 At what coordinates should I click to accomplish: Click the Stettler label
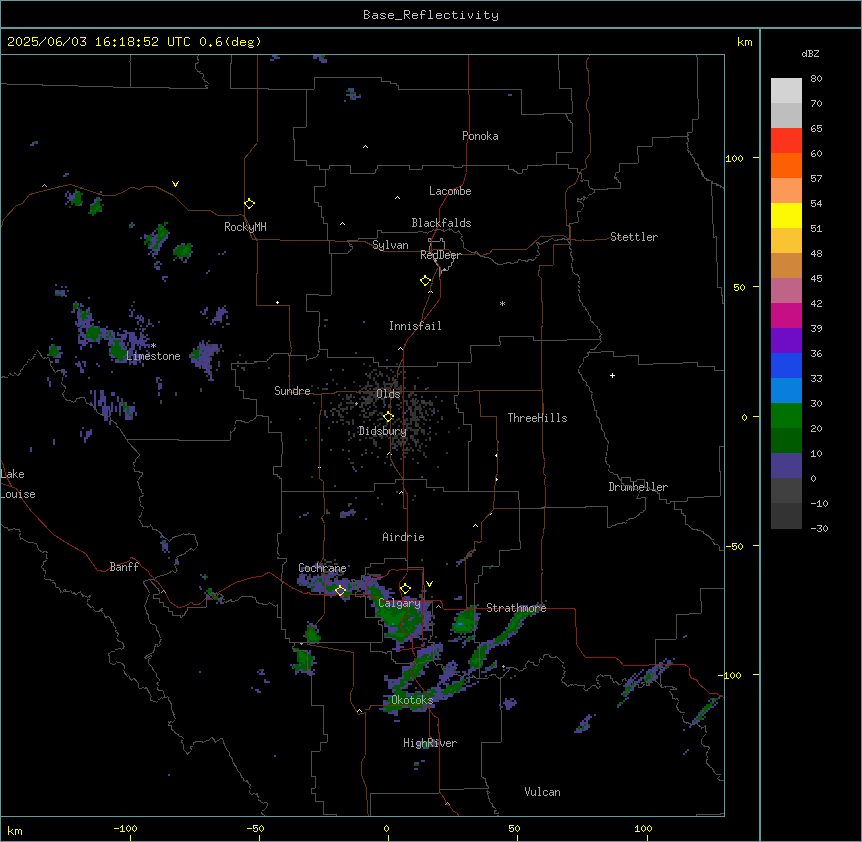[634, 237]
